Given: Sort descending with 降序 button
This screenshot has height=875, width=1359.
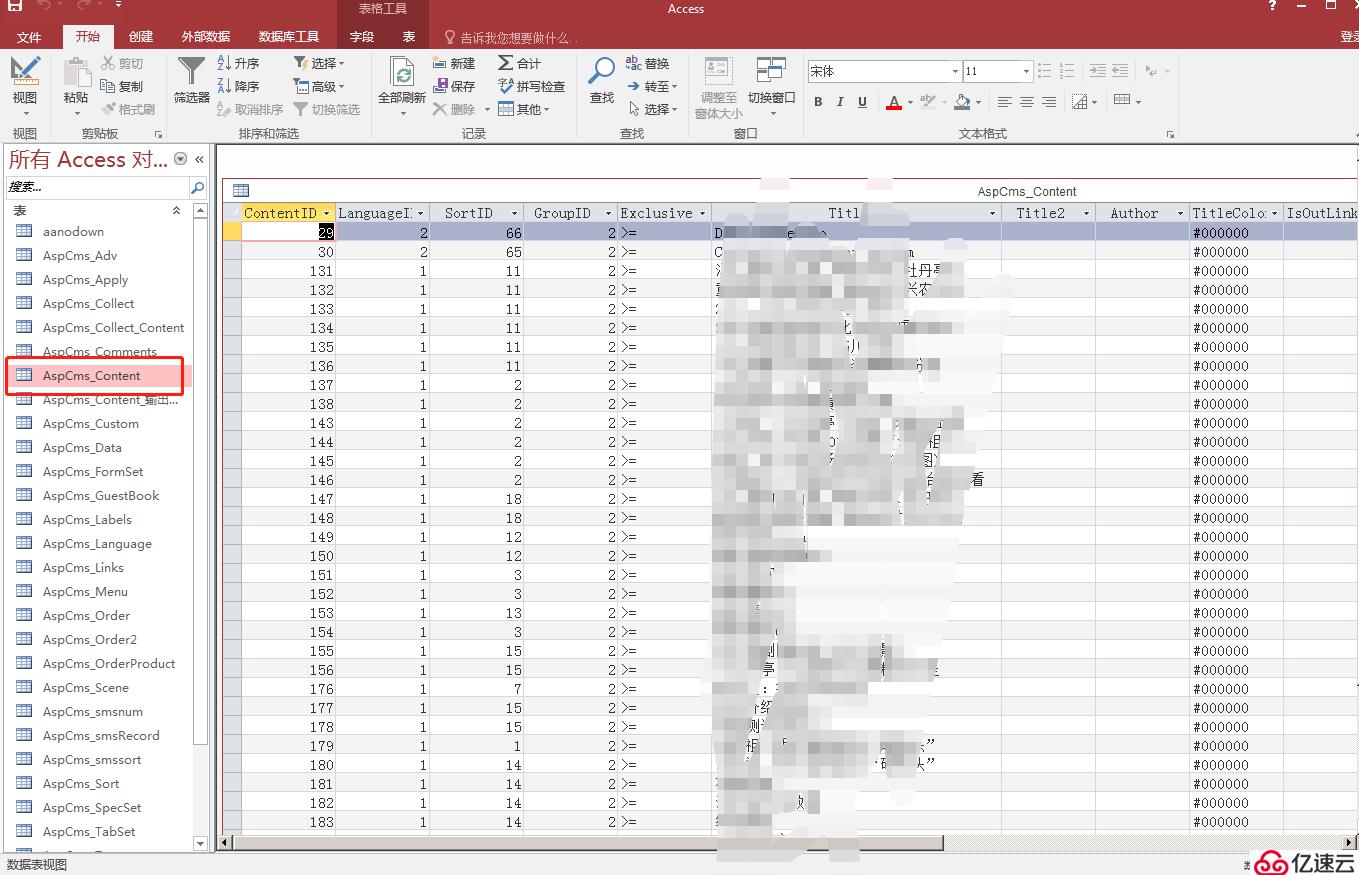Looking at the screenshot, I should (x=239, y=86).
